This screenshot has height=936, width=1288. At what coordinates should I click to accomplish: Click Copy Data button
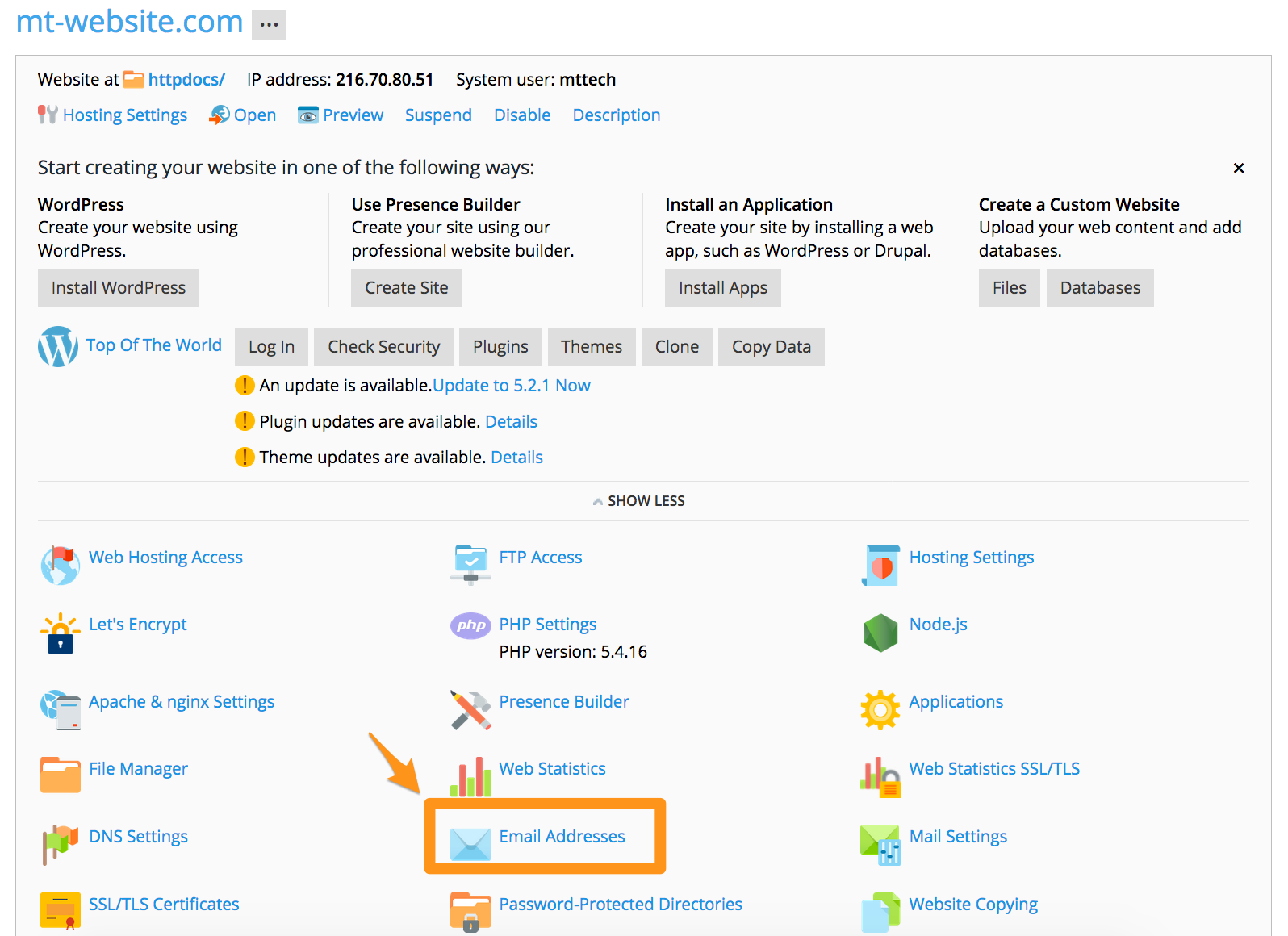coord(772,346)
